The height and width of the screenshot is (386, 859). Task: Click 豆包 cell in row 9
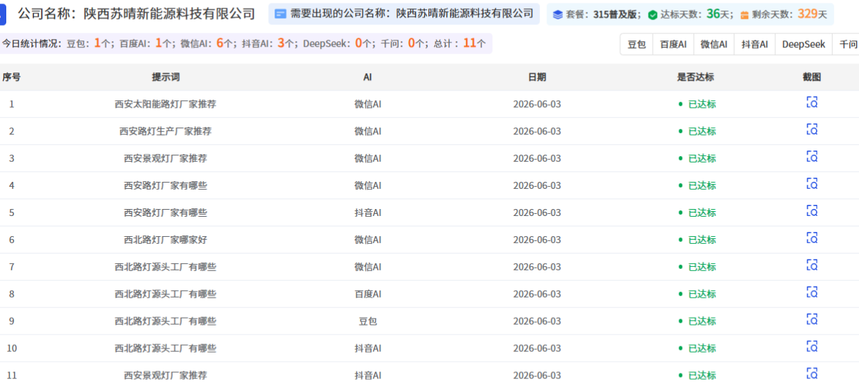tap(368, 321)
